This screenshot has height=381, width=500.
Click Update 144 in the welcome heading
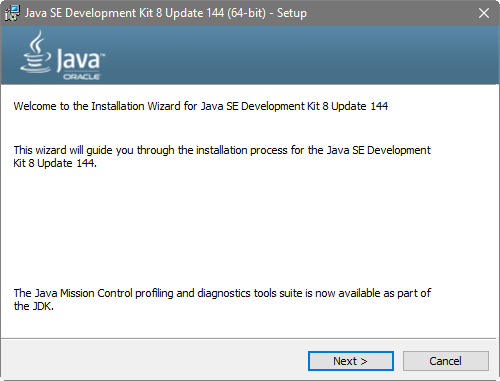coord(360,106)
